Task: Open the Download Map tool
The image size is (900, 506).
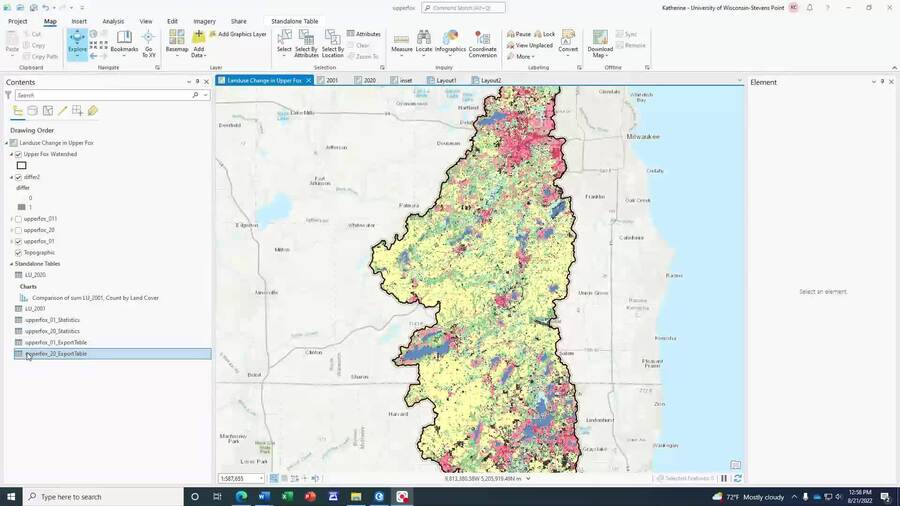Action: point(600,44)
